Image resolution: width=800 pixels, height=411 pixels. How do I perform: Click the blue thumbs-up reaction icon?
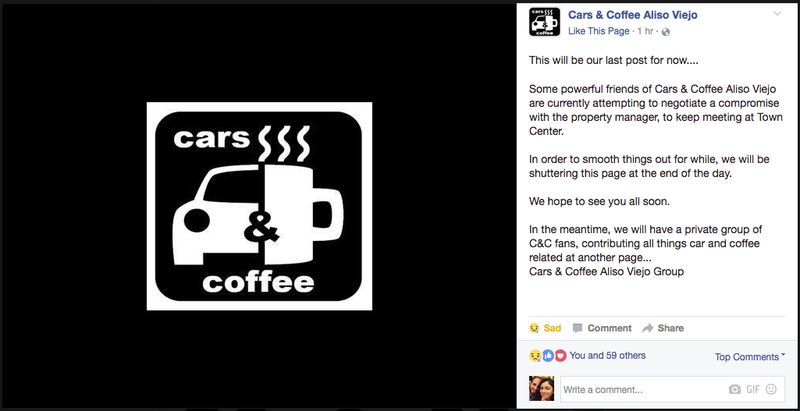[548, 355]
